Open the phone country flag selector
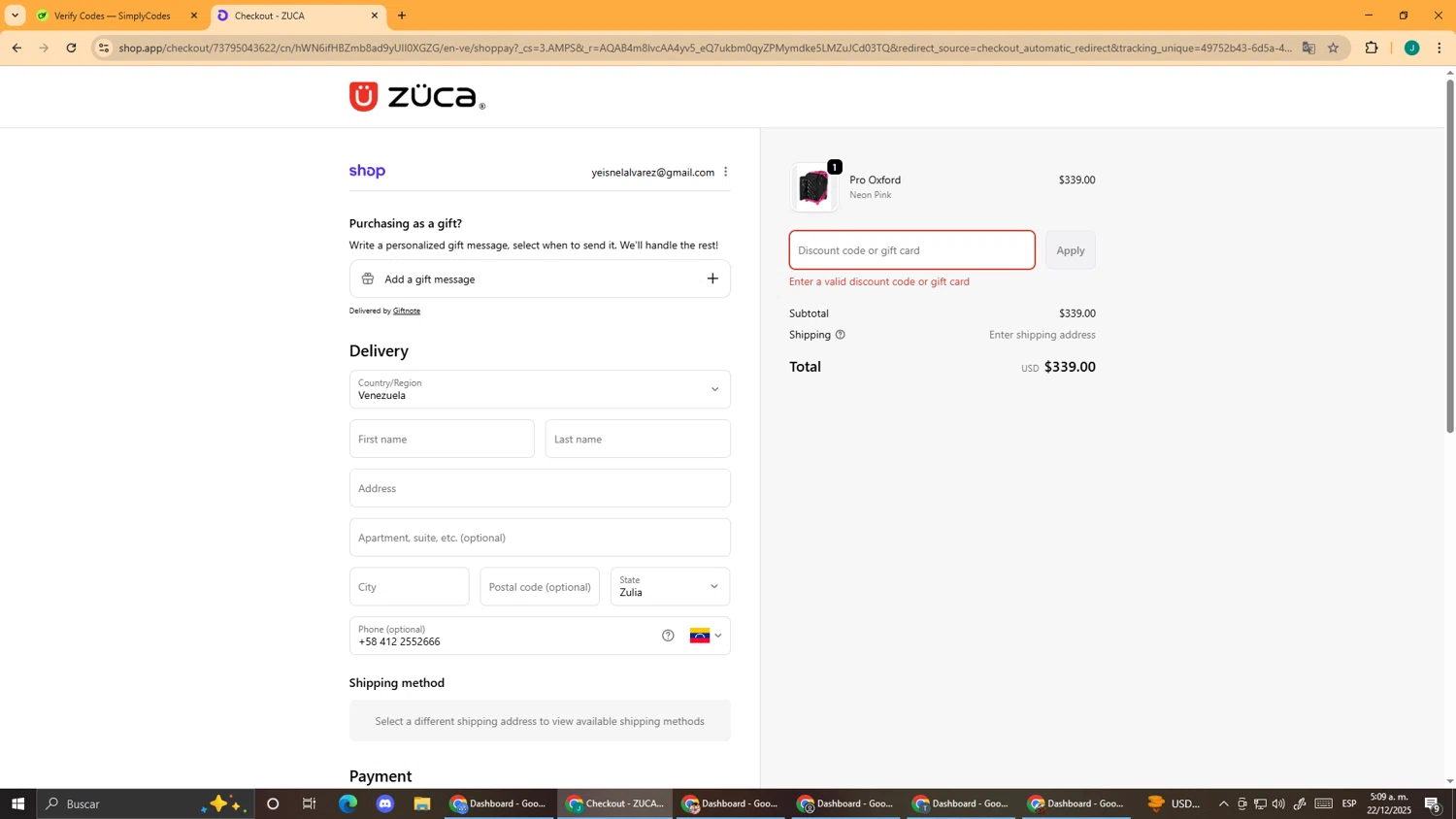 (706, 636)
